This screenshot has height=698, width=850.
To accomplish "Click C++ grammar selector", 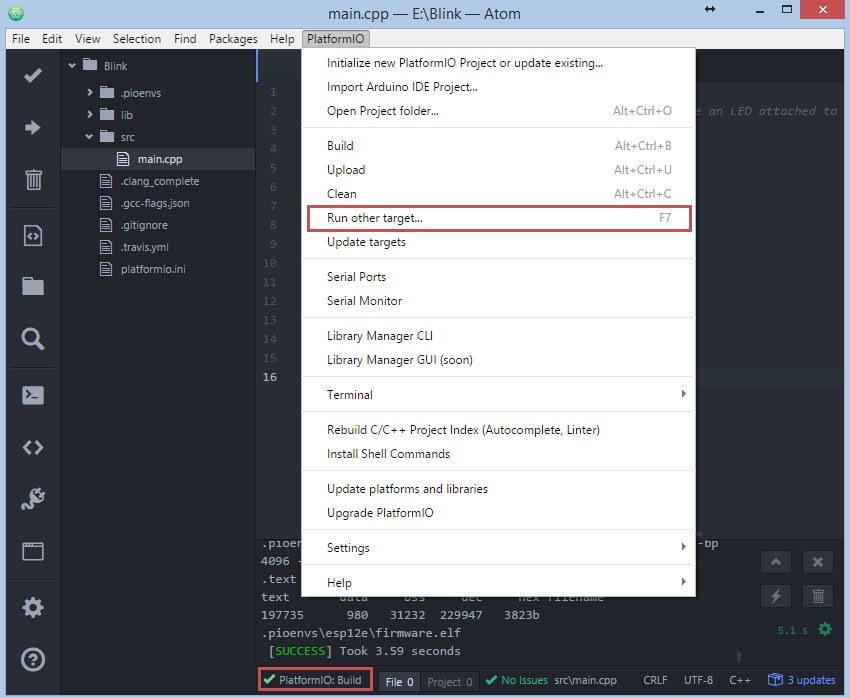I will click(739, 680).
